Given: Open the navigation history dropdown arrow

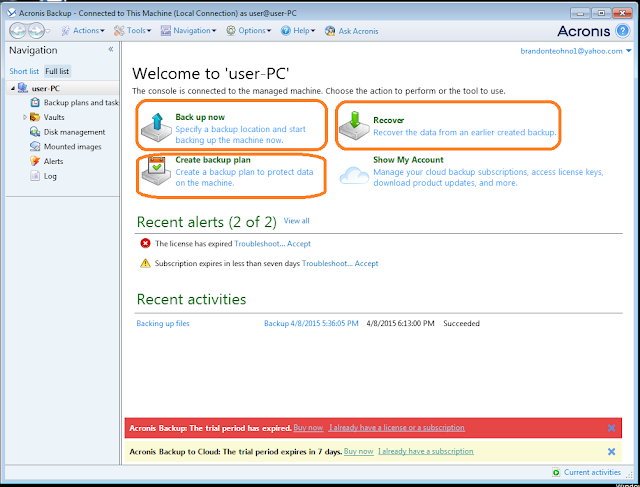Looking at the screenshot, I should pos(48,31).
